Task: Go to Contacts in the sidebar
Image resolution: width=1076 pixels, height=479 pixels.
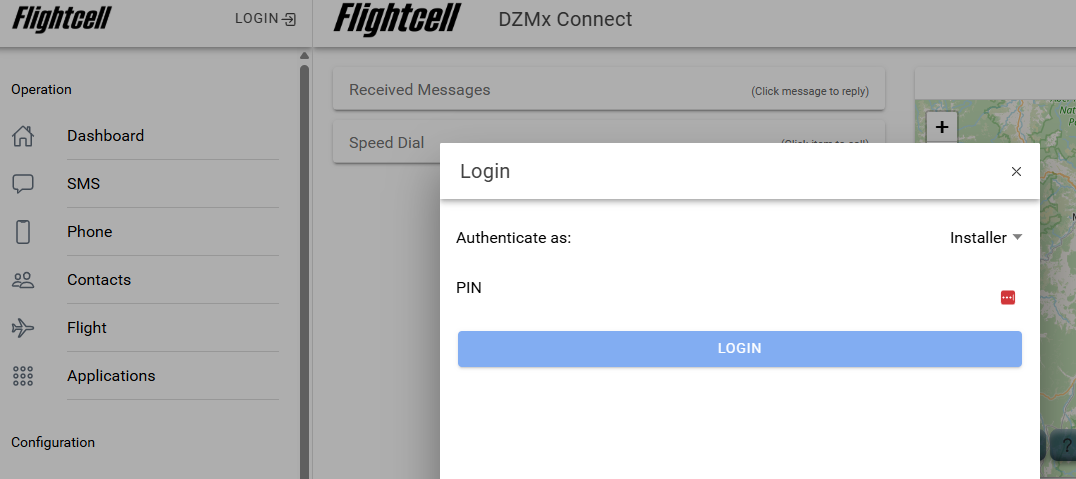Action: click(x=99, y=280)
